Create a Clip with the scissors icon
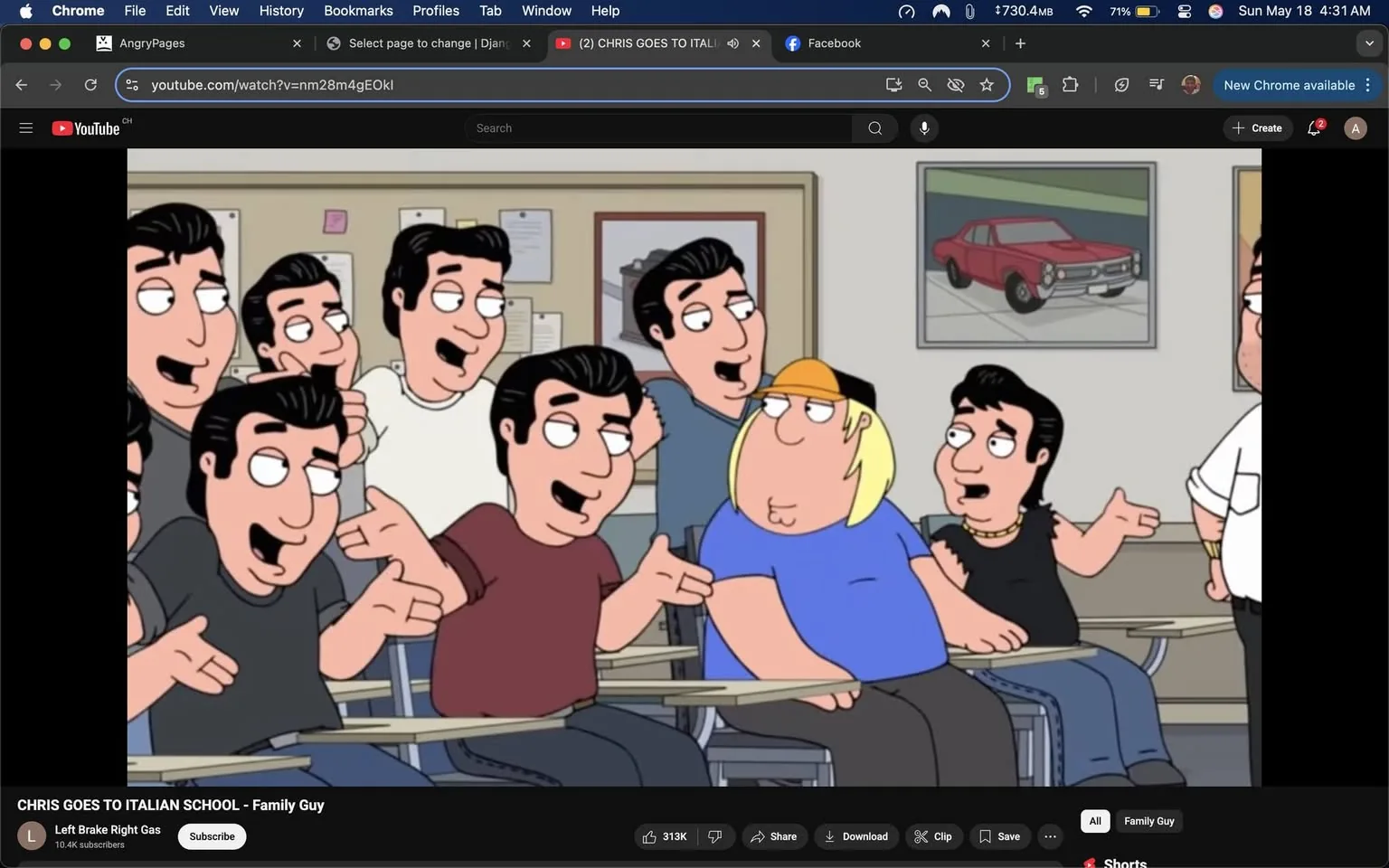 (933, 836)
